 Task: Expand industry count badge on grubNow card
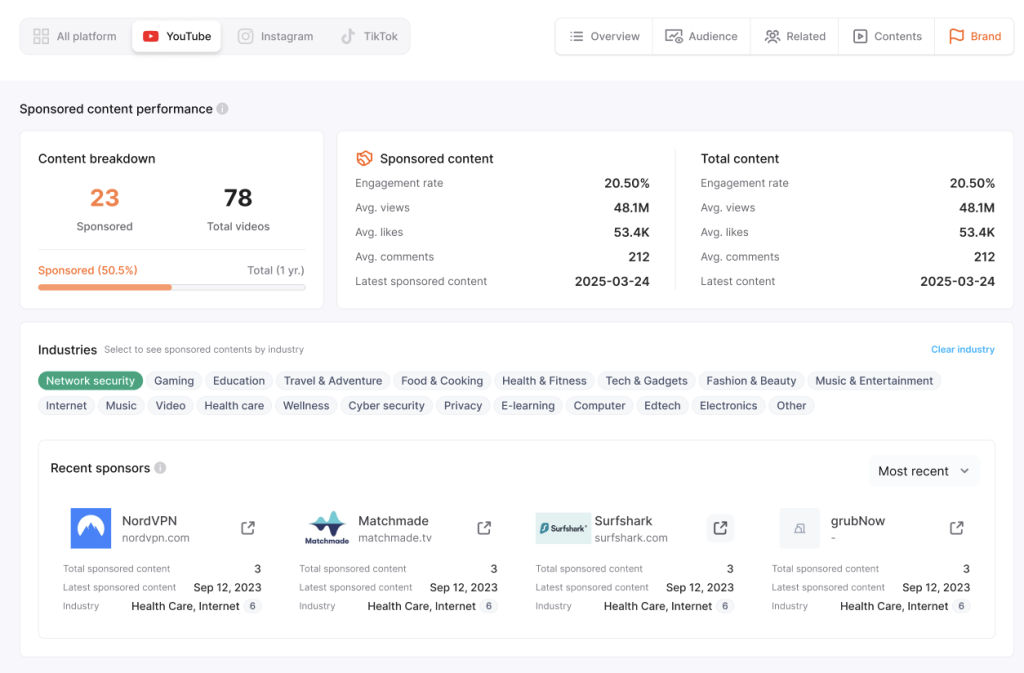pyautogui.click(x=962, y=606)
